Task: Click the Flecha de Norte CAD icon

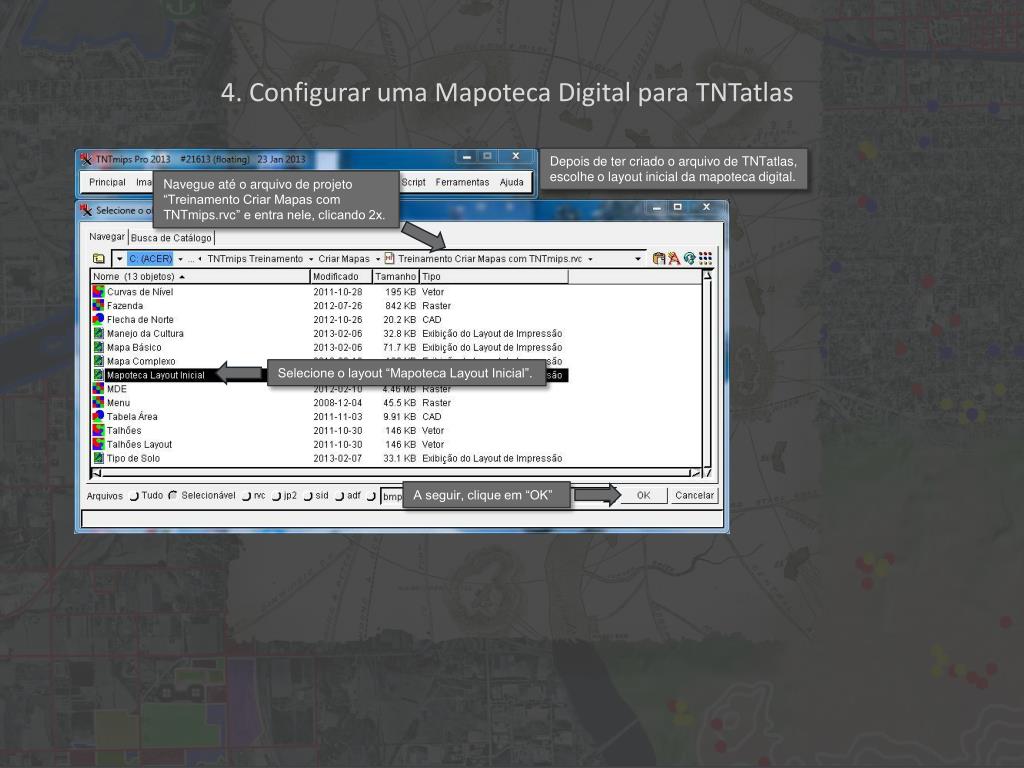Action: coord(99,319)
